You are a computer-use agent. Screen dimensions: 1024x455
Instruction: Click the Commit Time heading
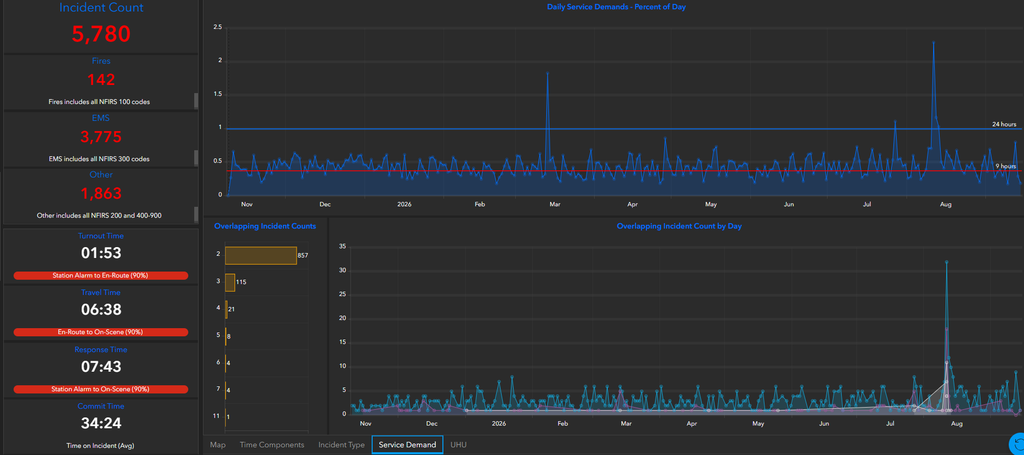101,406
